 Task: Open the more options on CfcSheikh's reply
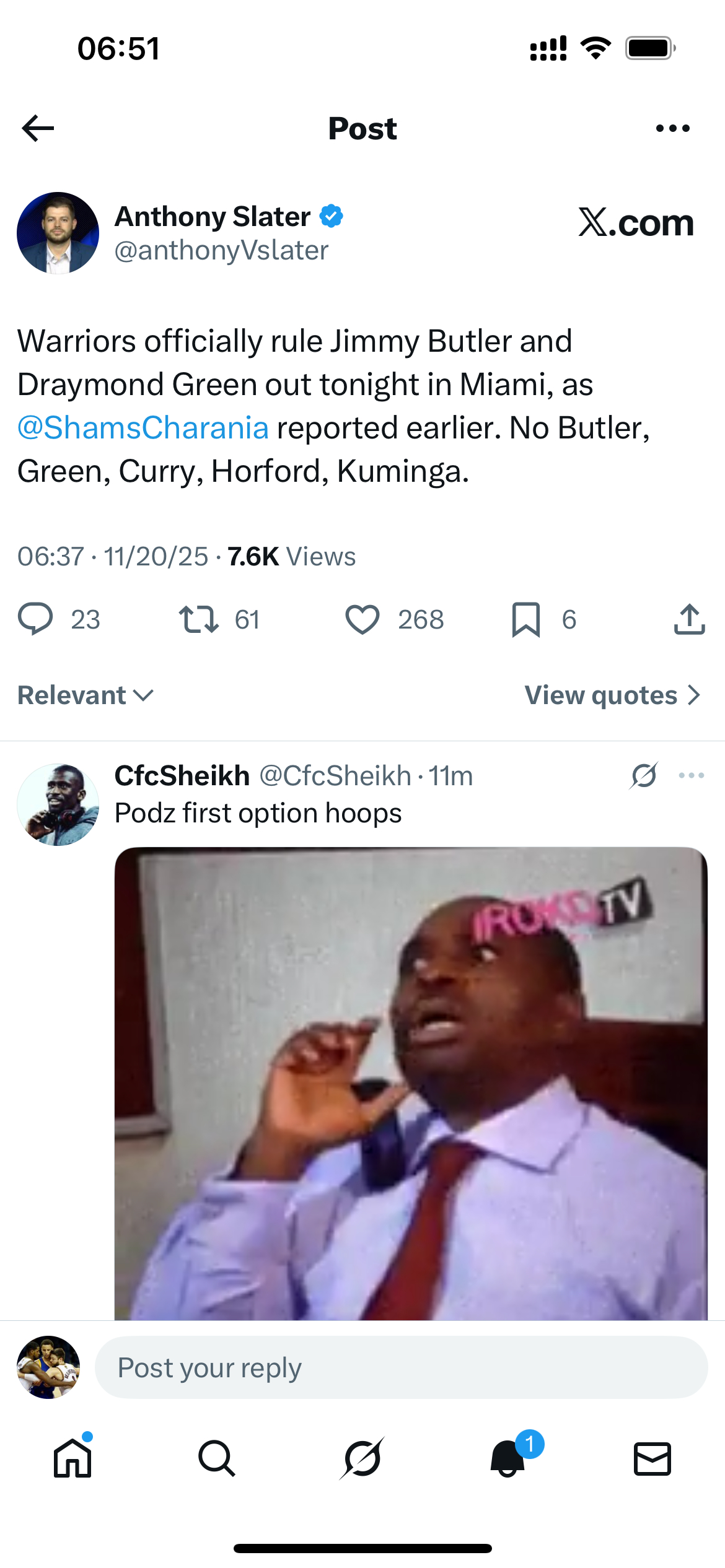pos(691,775)
